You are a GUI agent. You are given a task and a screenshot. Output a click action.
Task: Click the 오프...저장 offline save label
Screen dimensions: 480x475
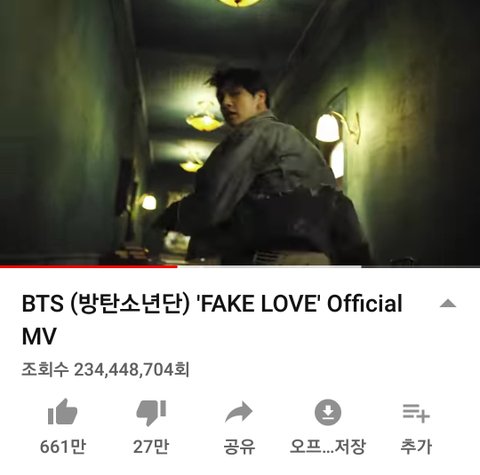click(328, 447)
